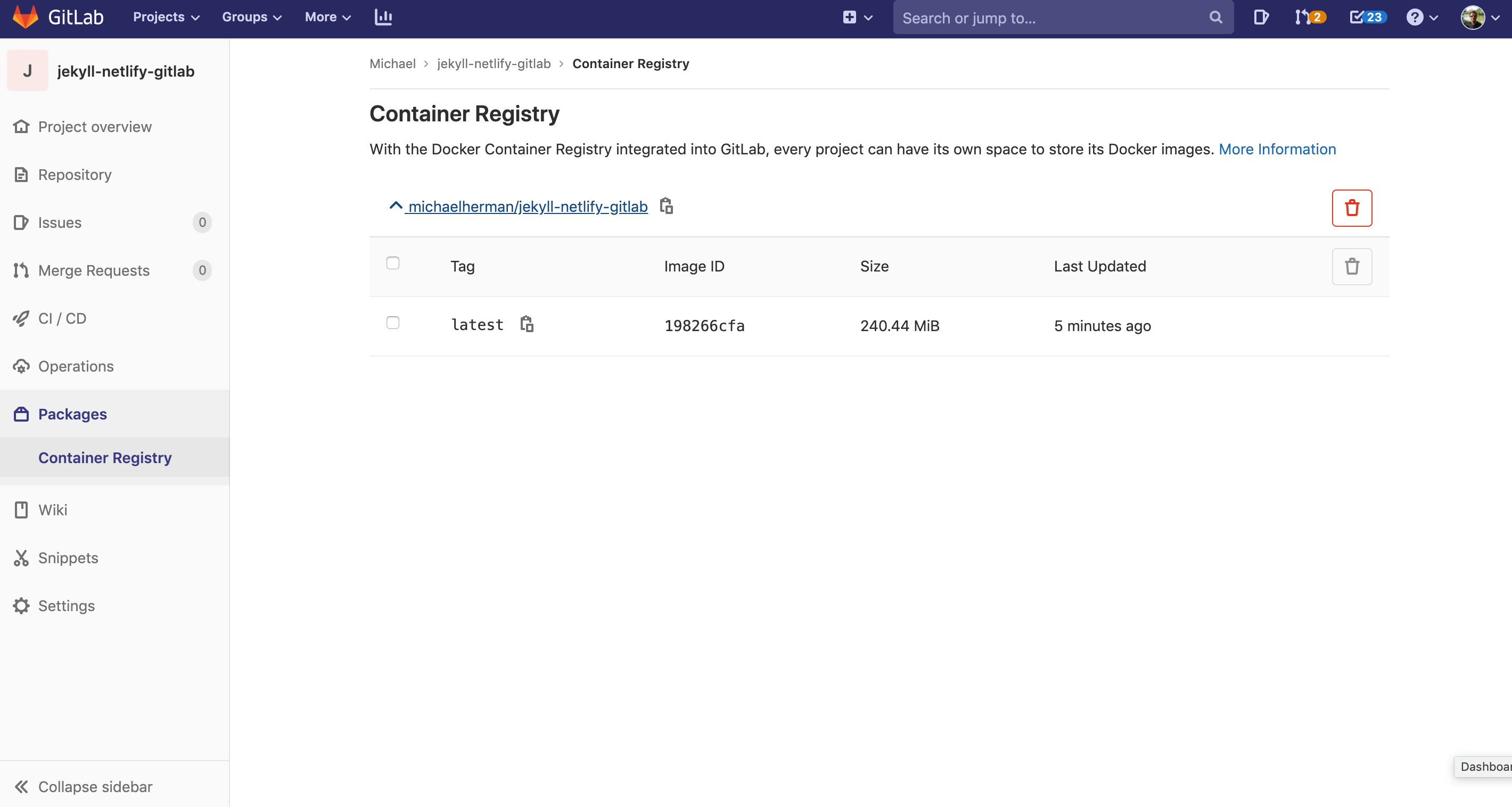Copy the michaelherman/jekyll-netlify-gitlab image path
1512x807 pixels.
tap(666, 206)
